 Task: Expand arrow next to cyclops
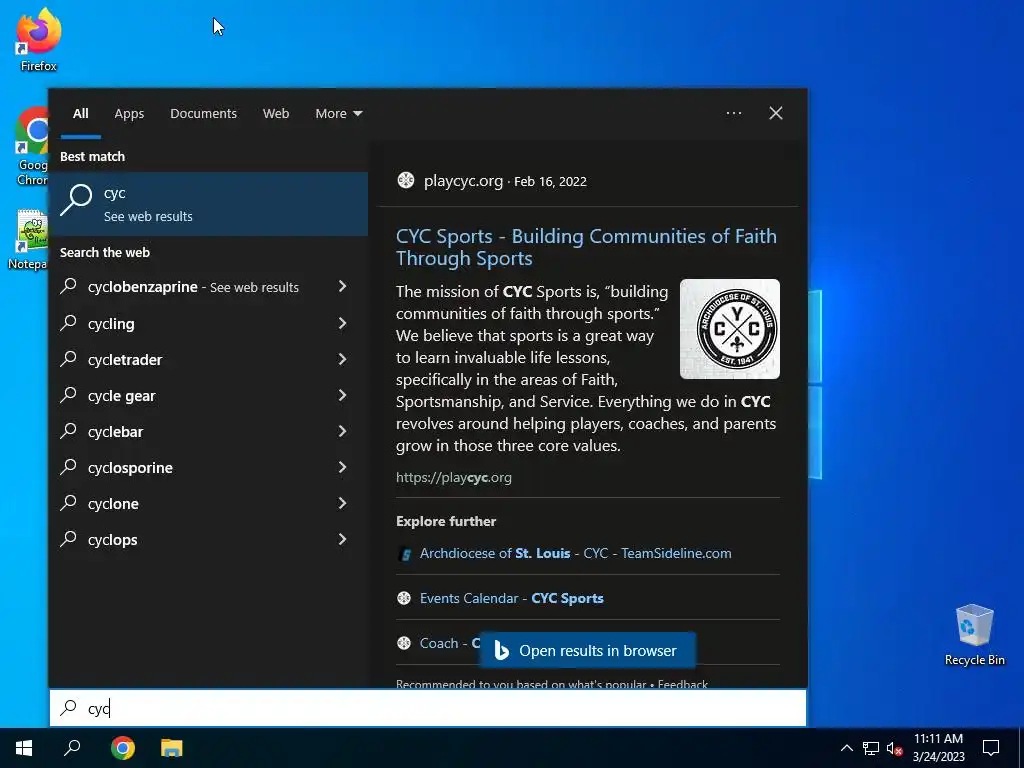342,539
